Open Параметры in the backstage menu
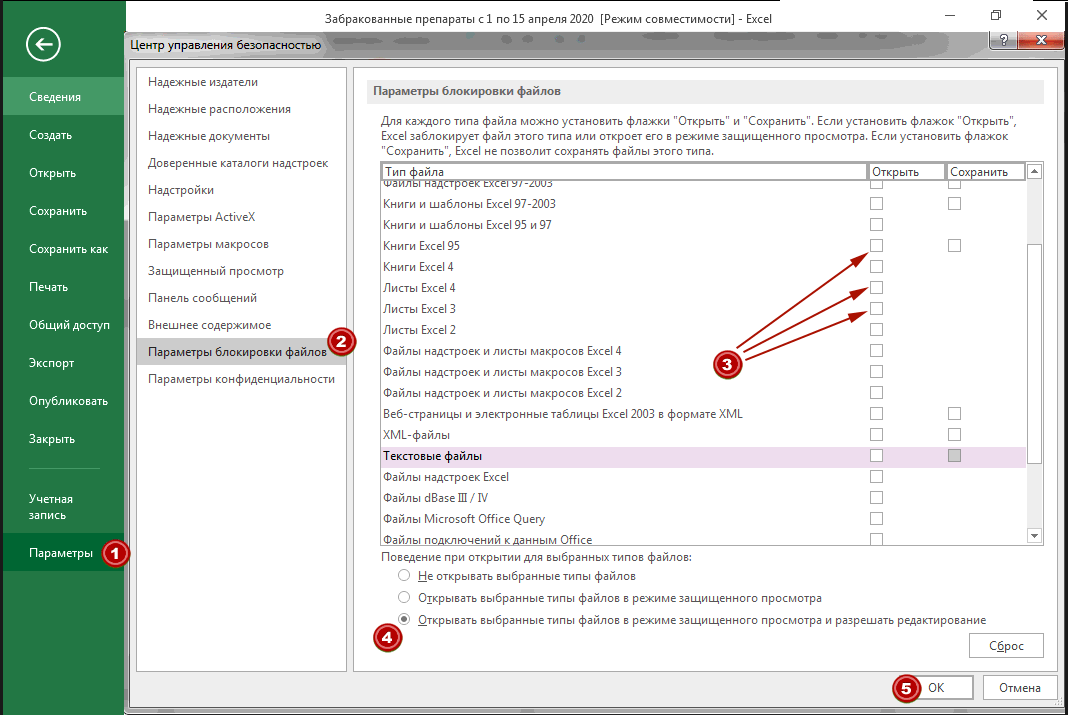 coord(63,553)
